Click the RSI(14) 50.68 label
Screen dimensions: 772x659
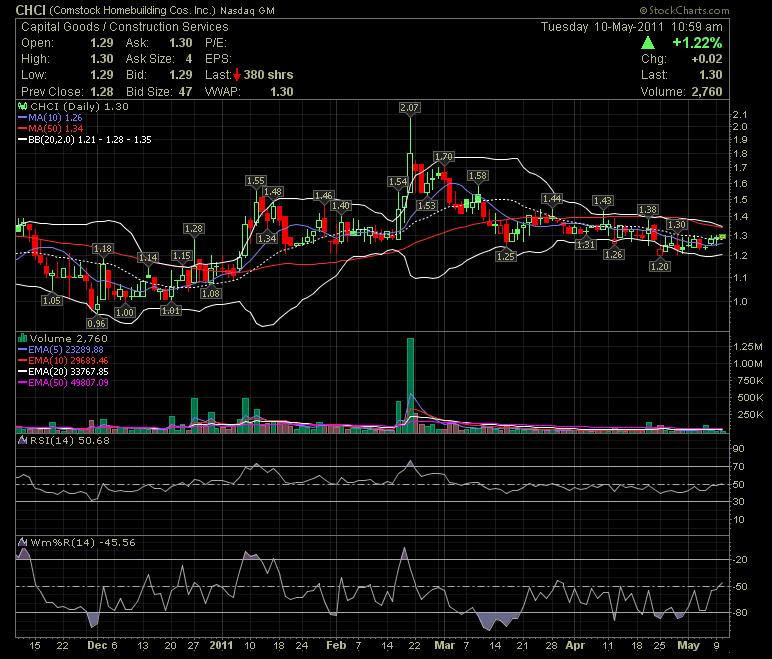(69, 440)
